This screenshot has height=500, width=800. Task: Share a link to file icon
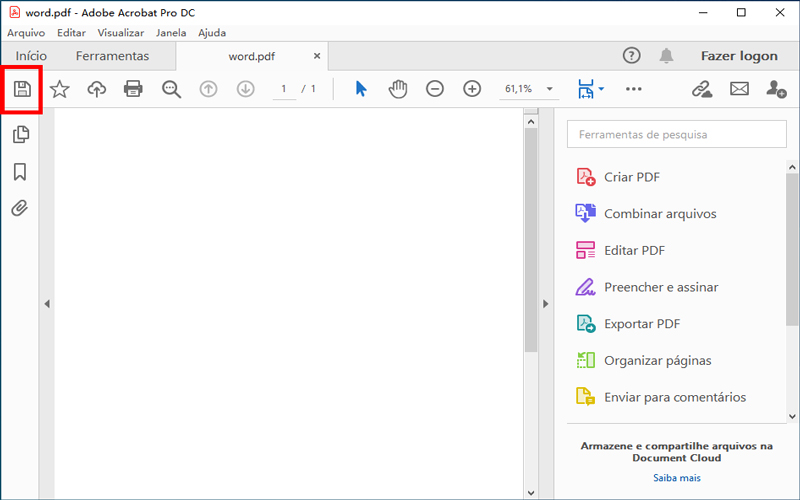(x=702, y=89)
